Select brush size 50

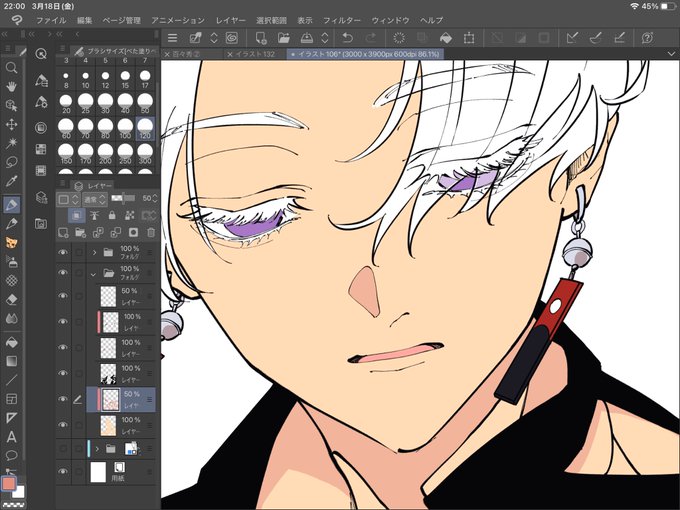point(145,104)
